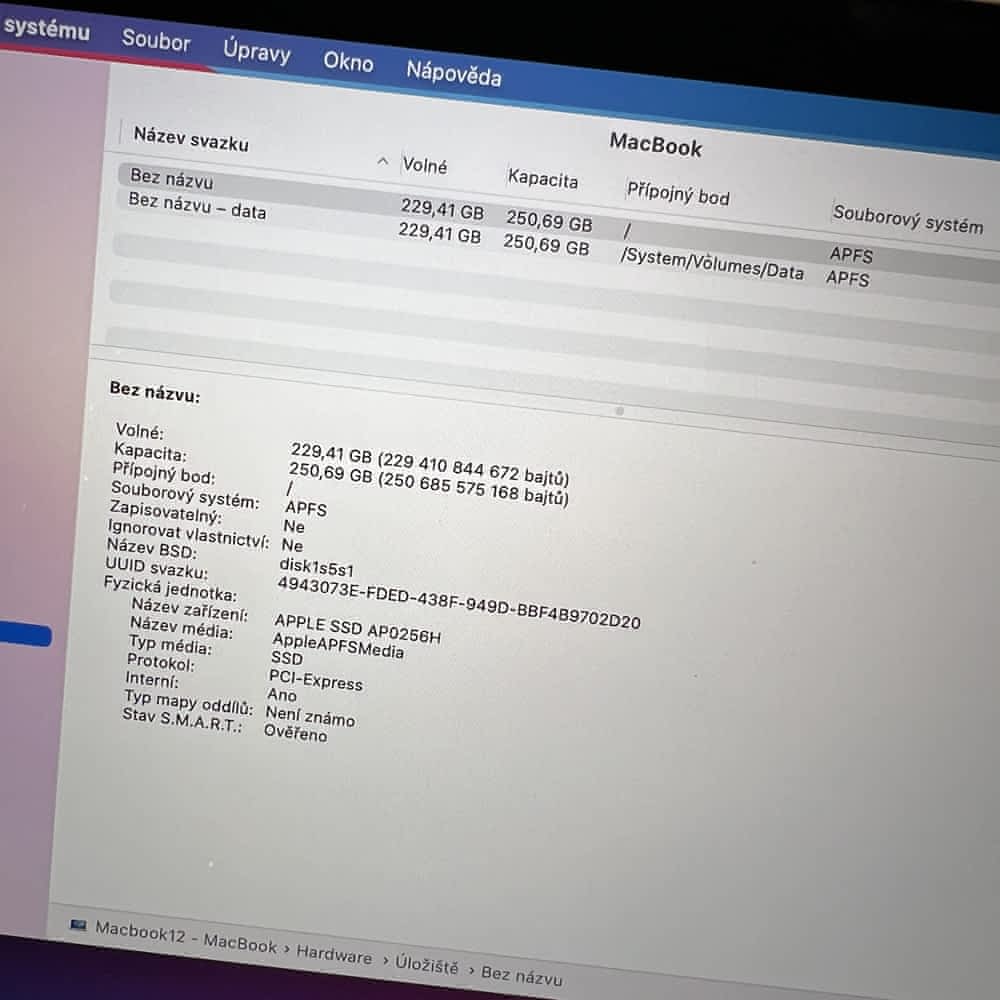This screenshot has height=1000, width=1000.
Task: Click the 'Typ mapy oddílů:' label
Action: point(189,702)
